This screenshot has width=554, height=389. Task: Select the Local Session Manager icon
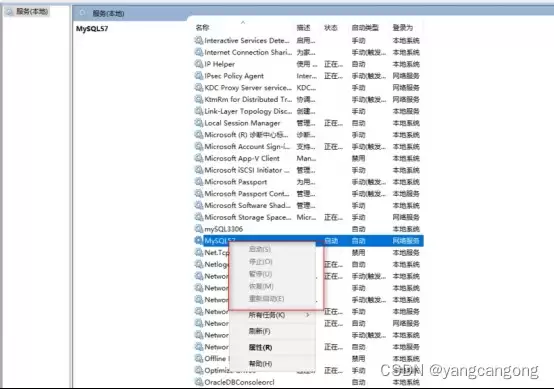[199, 123]
